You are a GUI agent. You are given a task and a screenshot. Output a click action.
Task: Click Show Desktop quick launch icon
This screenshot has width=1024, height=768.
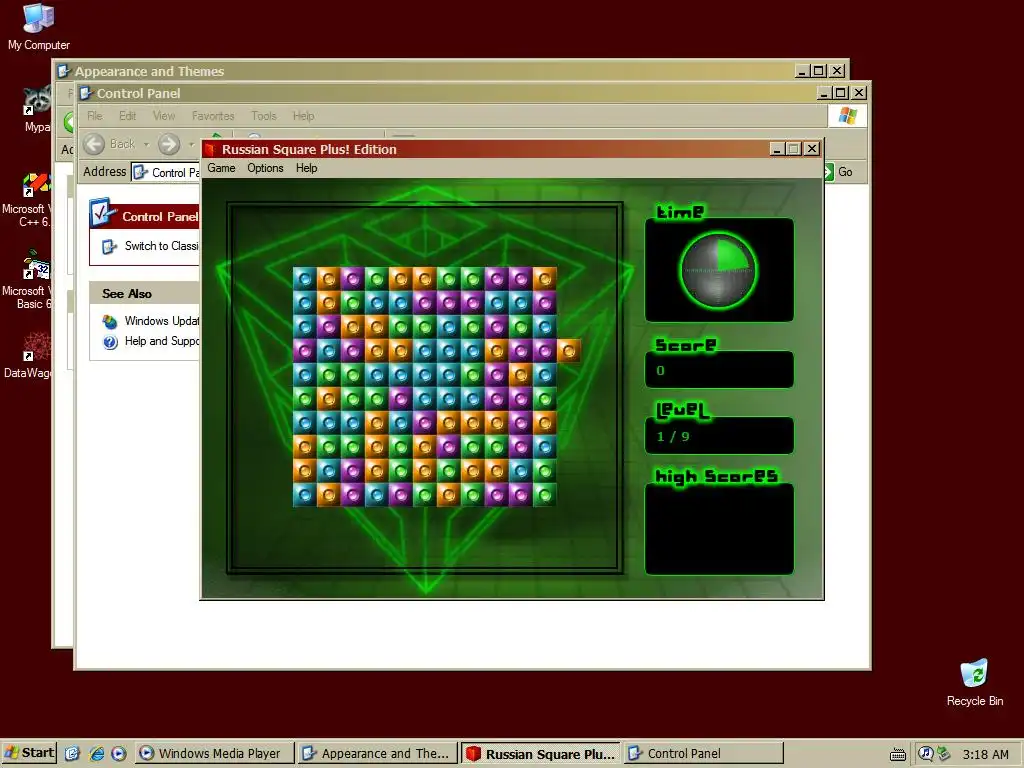tap(72, 754)
